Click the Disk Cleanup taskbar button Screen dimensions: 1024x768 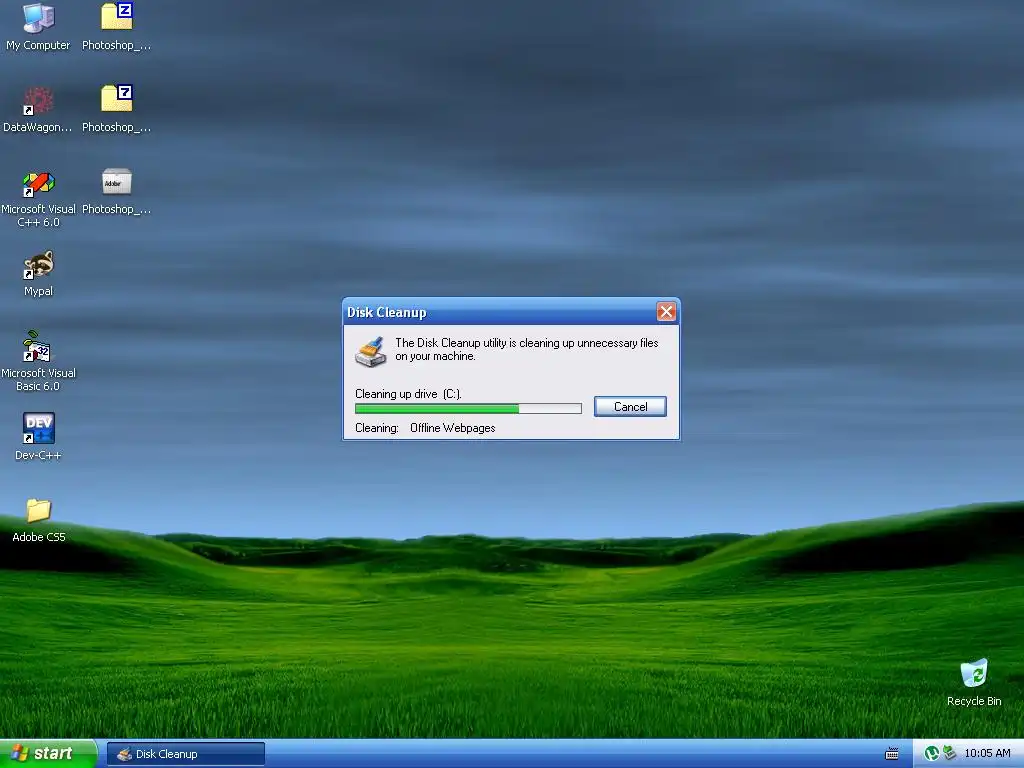click(x=186, y=754)
